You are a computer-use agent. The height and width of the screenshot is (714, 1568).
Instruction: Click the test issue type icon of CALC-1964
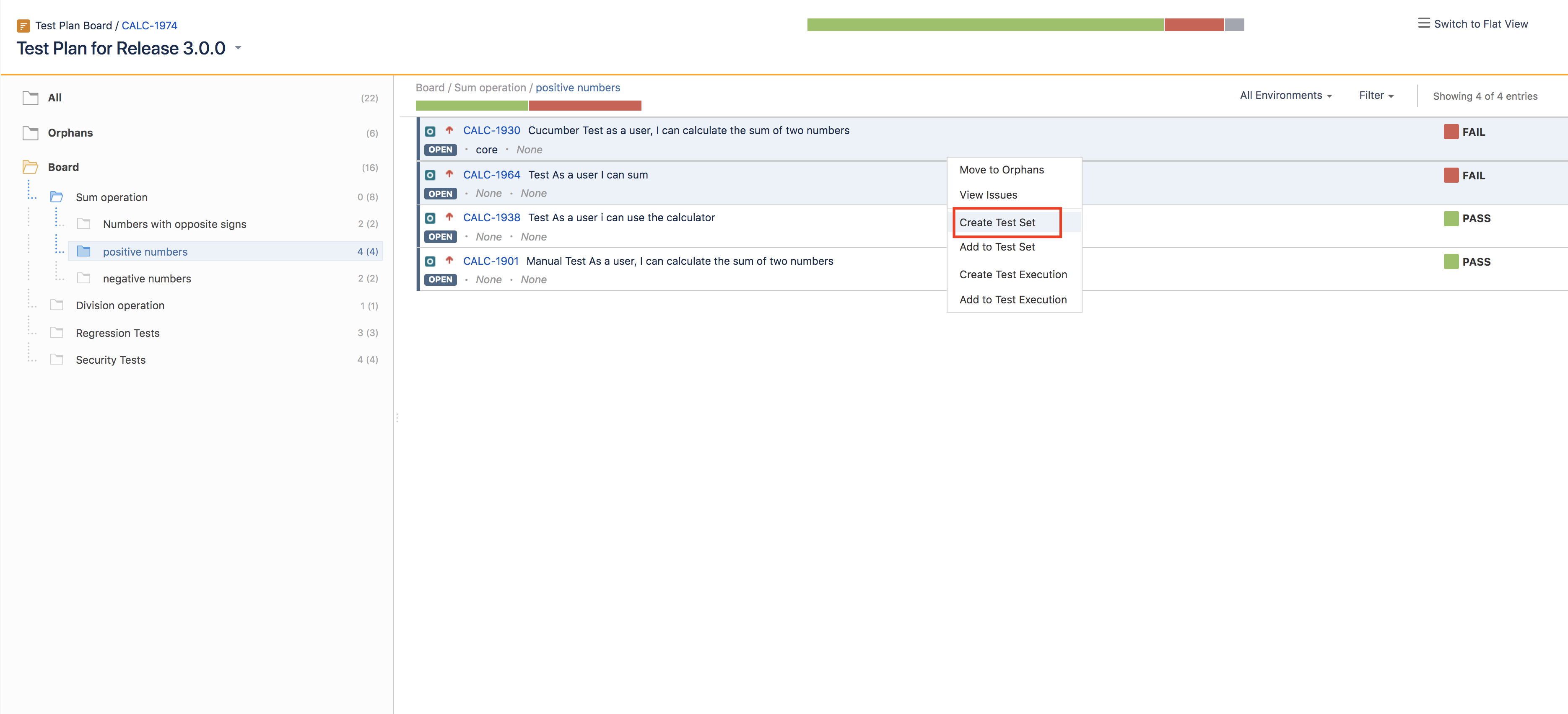pyautogui.click(x=430, y=175)
